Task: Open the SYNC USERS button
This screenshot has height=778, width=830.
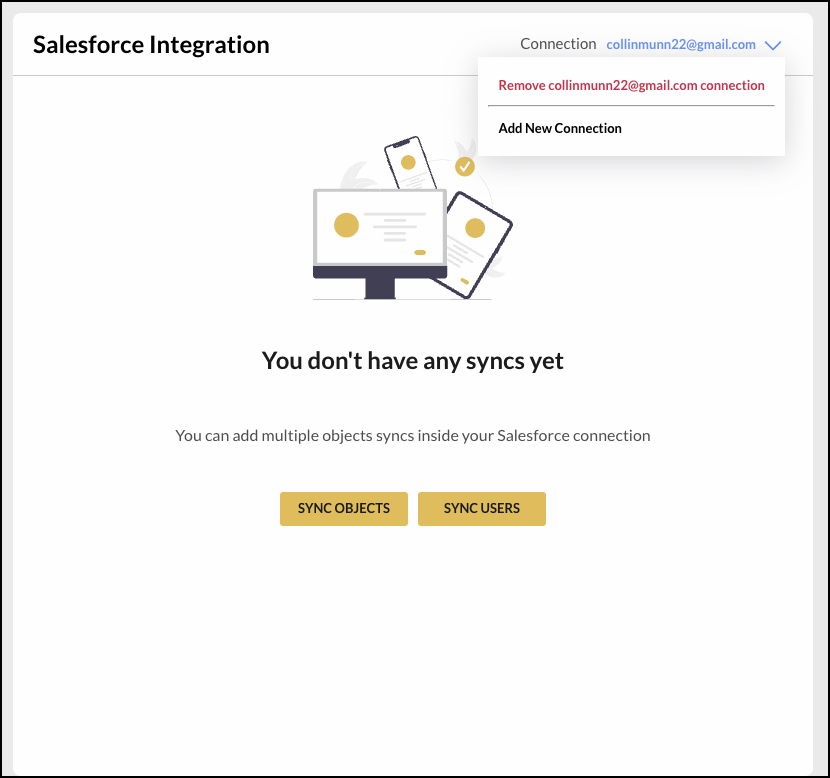Action: [x=482, y=509]
